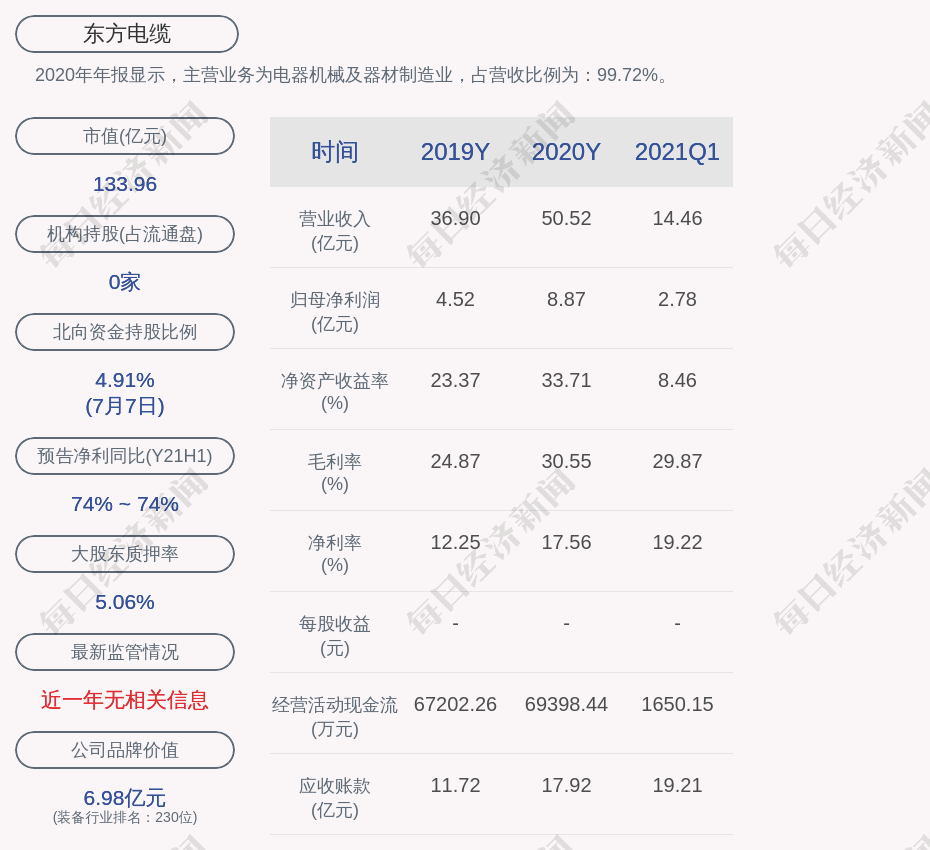The width and height of the screenshot is (930, 850).
Task: Click the 机构持股(占流通盘) label
Action: [x=125, y=234]
